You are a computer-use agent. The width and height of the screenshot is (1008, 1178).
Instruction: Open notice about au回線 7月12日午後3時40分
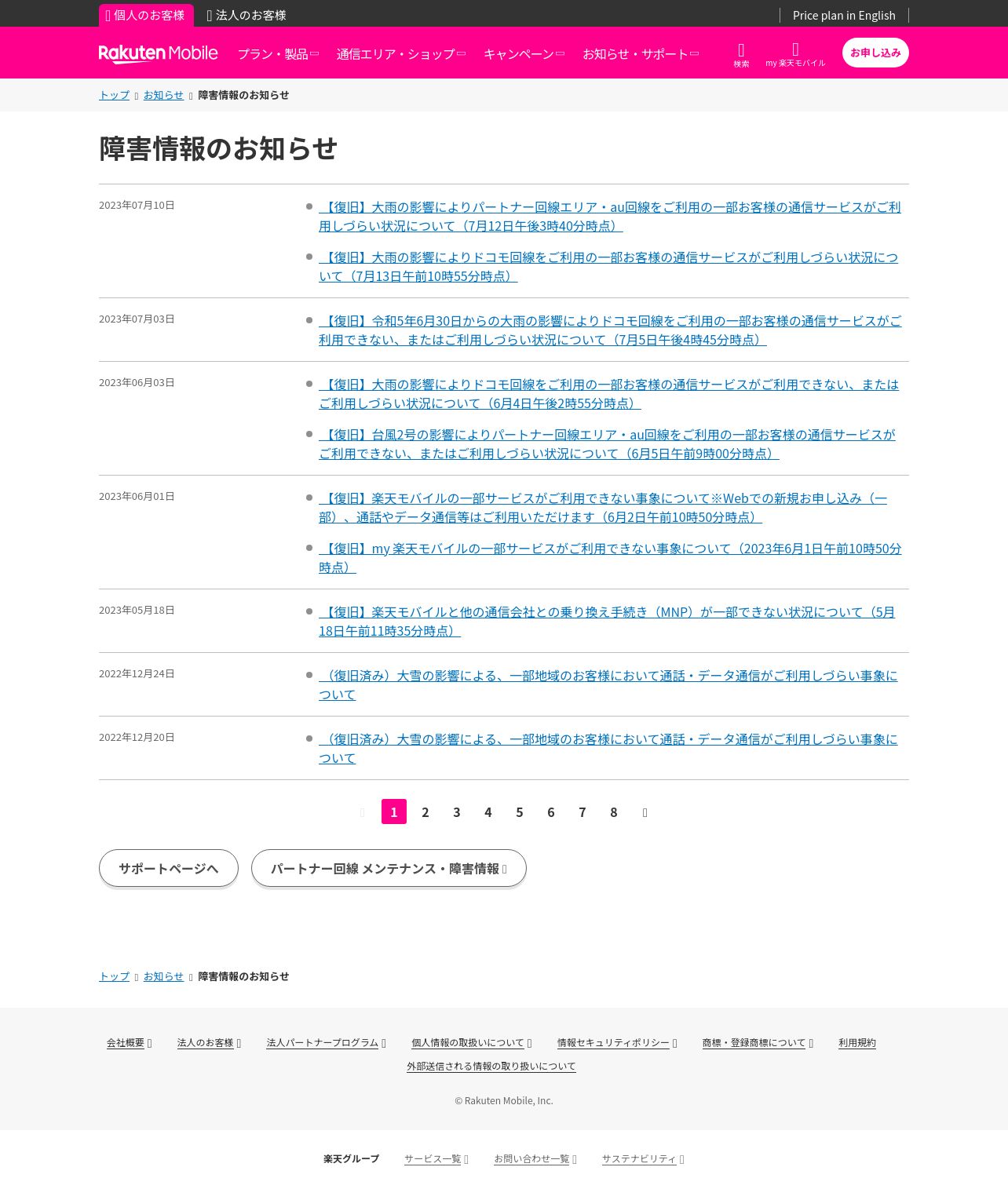(x=610, y=217)
